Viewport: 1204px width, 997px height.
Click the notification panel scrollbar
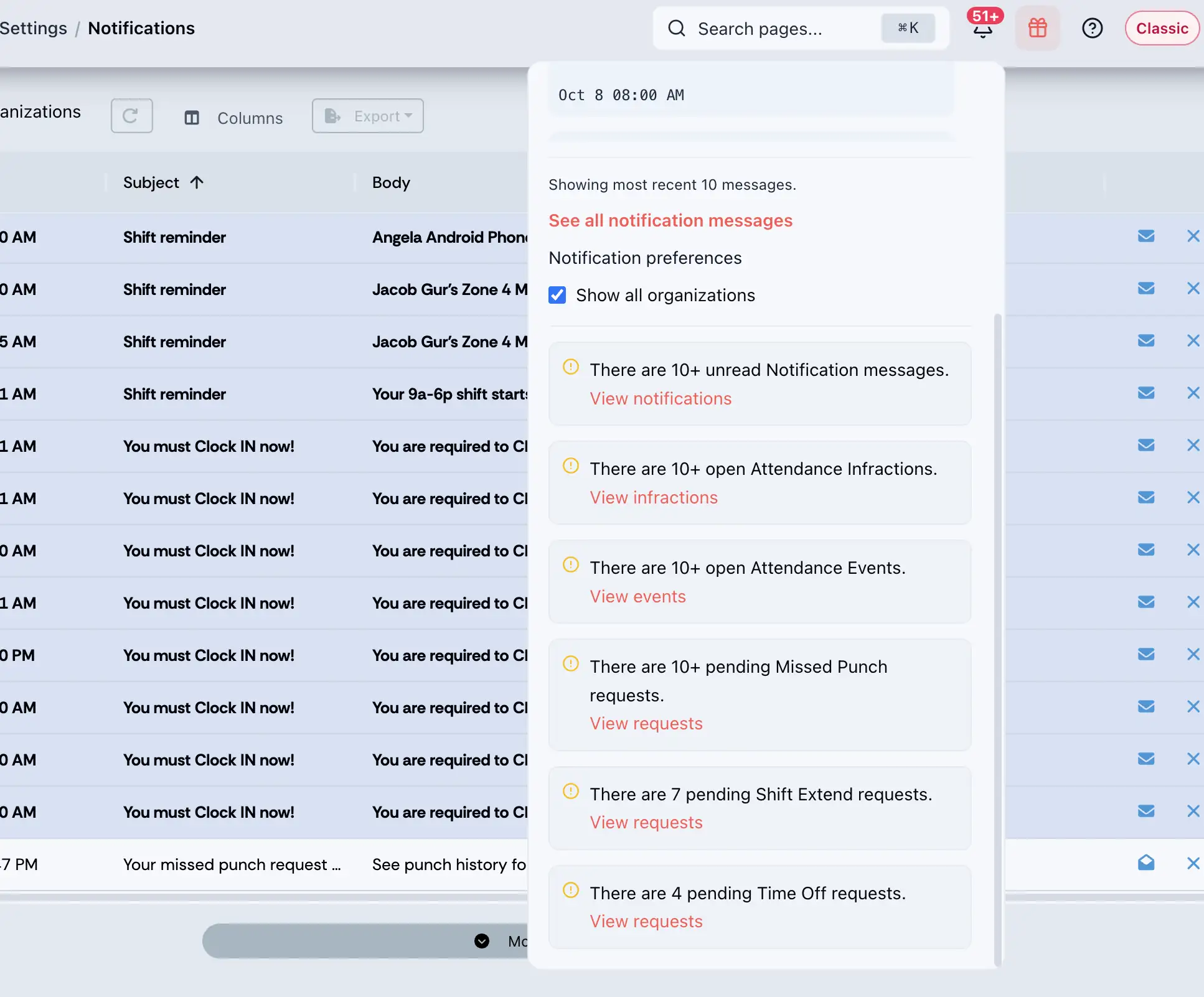click(997, 641)
